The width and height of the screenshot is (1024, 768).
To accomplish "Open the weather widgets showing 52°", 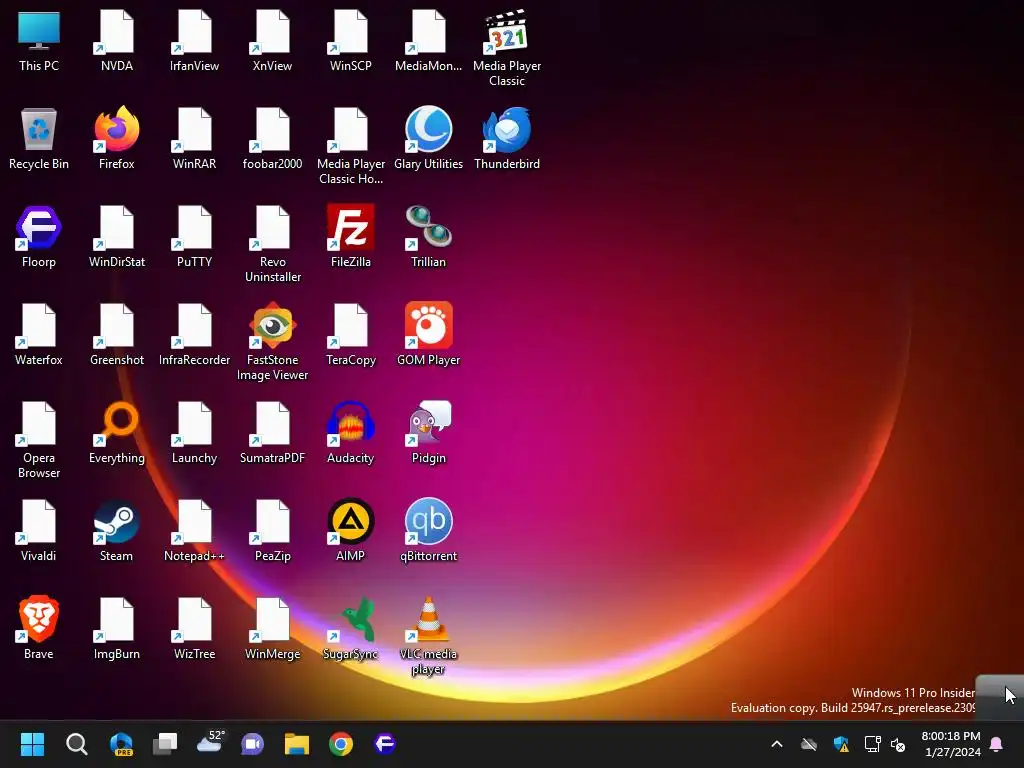I will coord(210,744).
